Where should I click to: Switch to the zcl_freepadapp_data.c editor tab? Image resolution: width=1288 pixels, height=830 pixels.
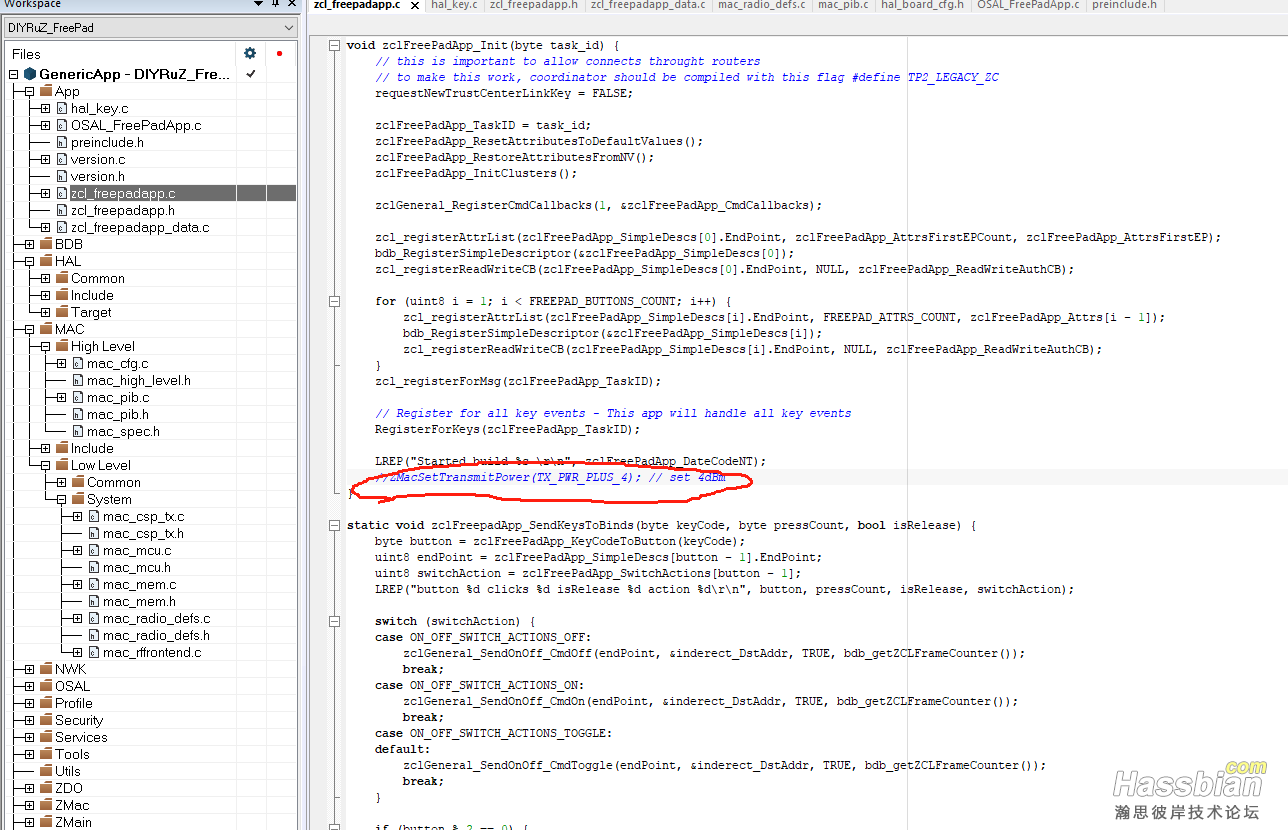[x=647, y=5]
